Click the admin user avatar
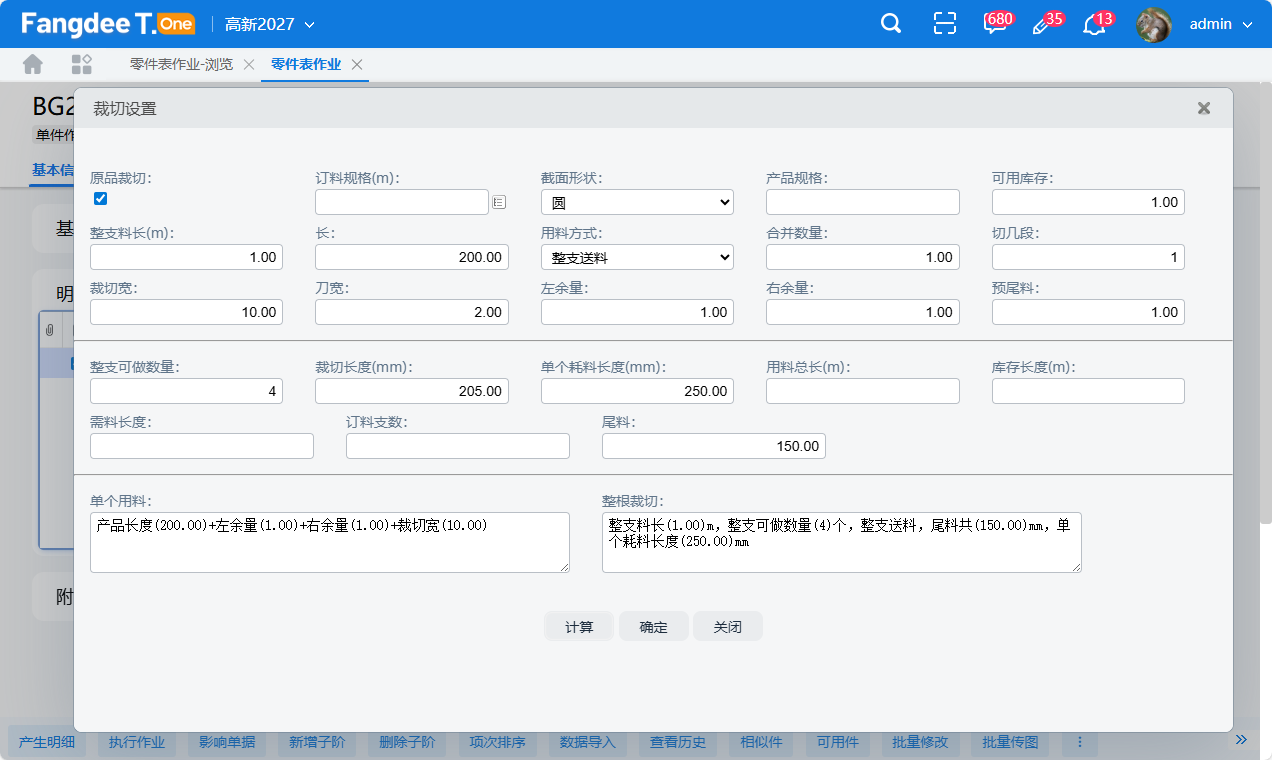 (1153, 24)
